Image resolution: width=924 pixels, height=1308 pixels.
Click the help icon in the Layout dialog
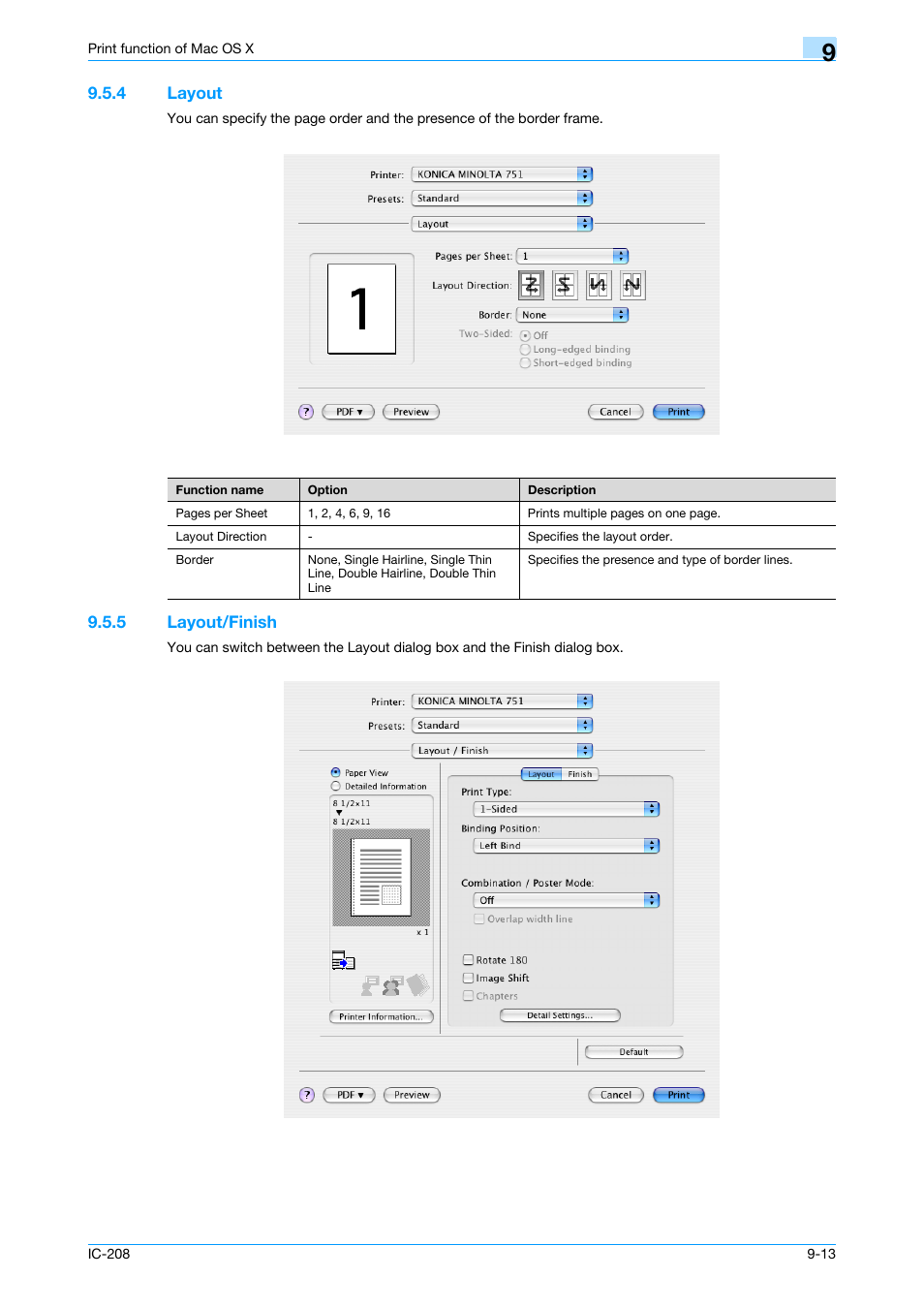306,412
